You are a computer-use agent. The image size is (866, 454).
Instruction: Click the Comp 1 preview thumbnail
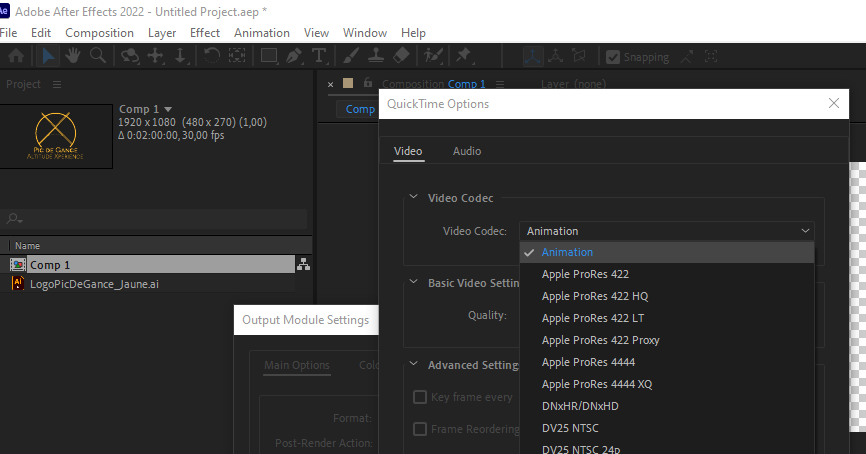(x=57, y=136)
